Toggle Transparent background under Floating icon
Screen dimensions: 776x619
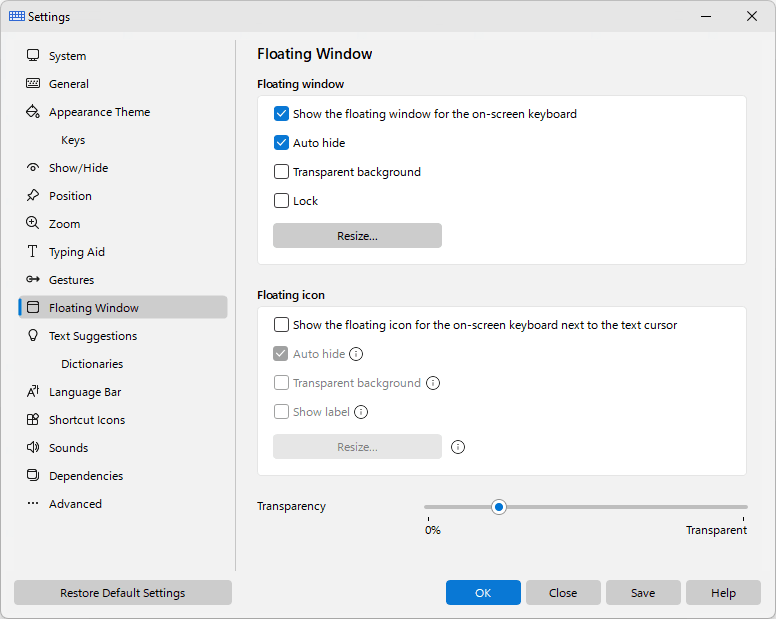(281, 383)
